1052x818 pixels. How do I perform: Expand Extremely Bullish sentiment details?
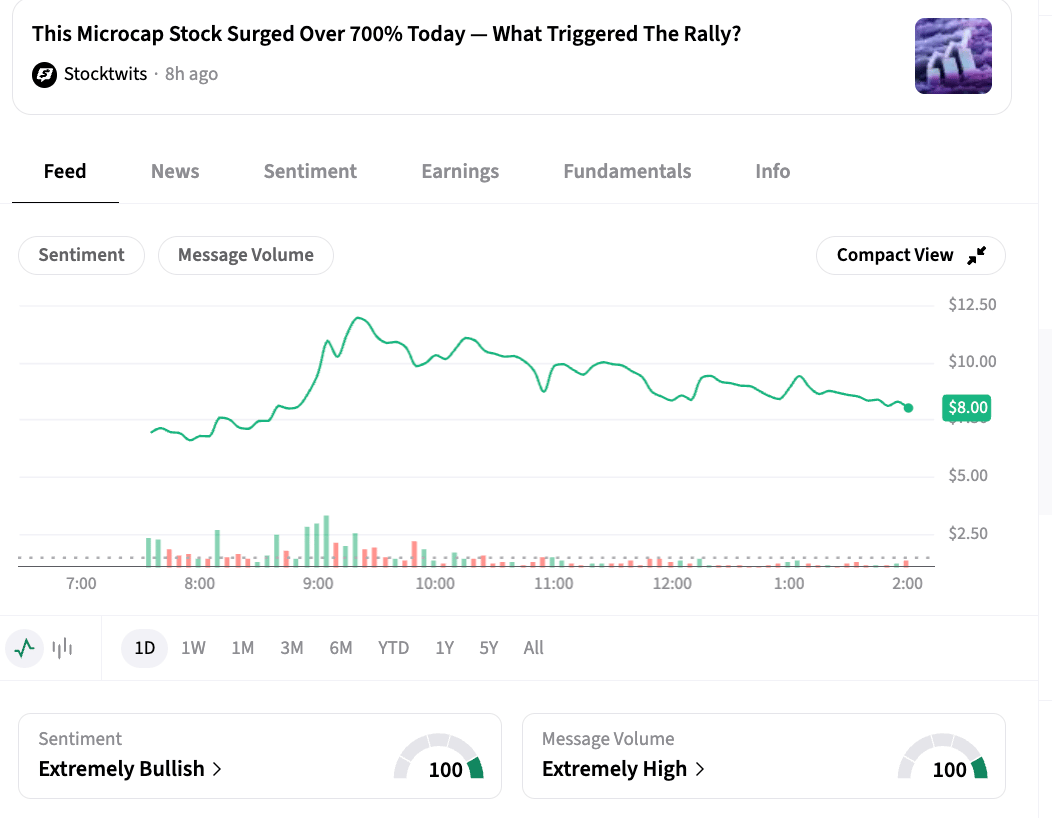click(130, 769)
